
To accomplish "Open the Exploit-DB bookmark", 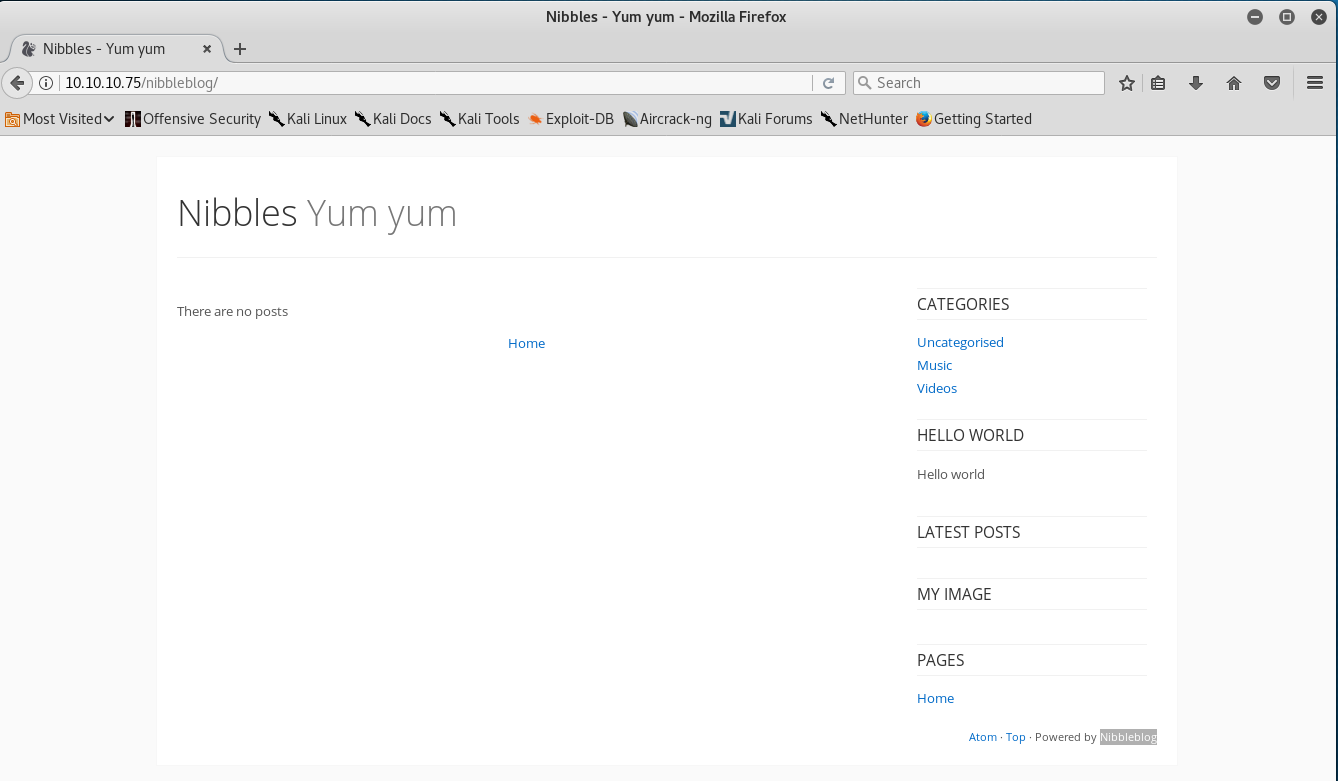I will click(571, 119).
